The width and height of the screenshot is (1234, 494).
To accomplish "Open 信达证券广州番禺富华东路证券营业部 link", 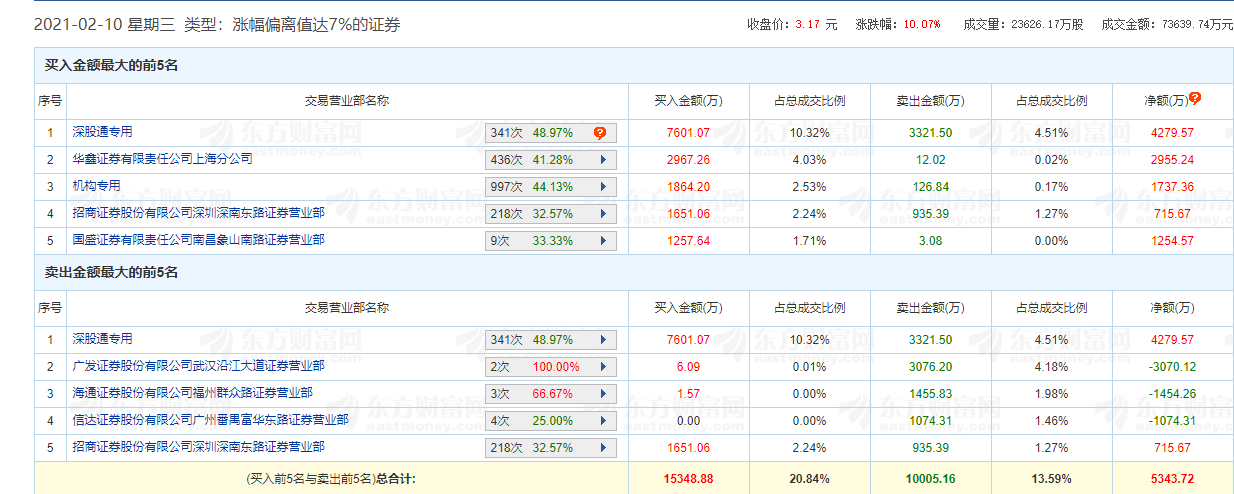I will [210, 420].
